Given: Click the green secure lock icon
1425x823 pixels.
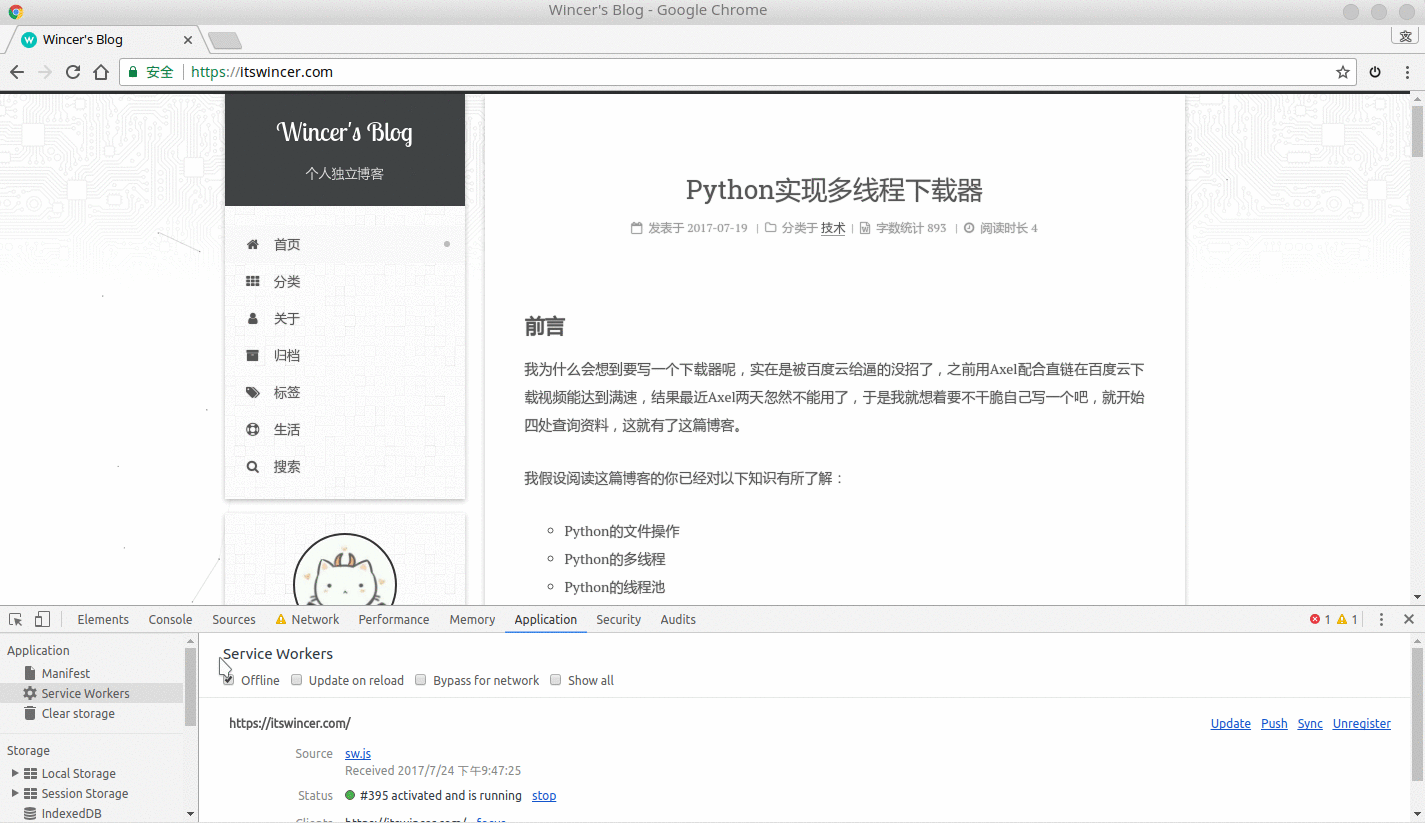Looking at the screenshot, I should (132, 72).
